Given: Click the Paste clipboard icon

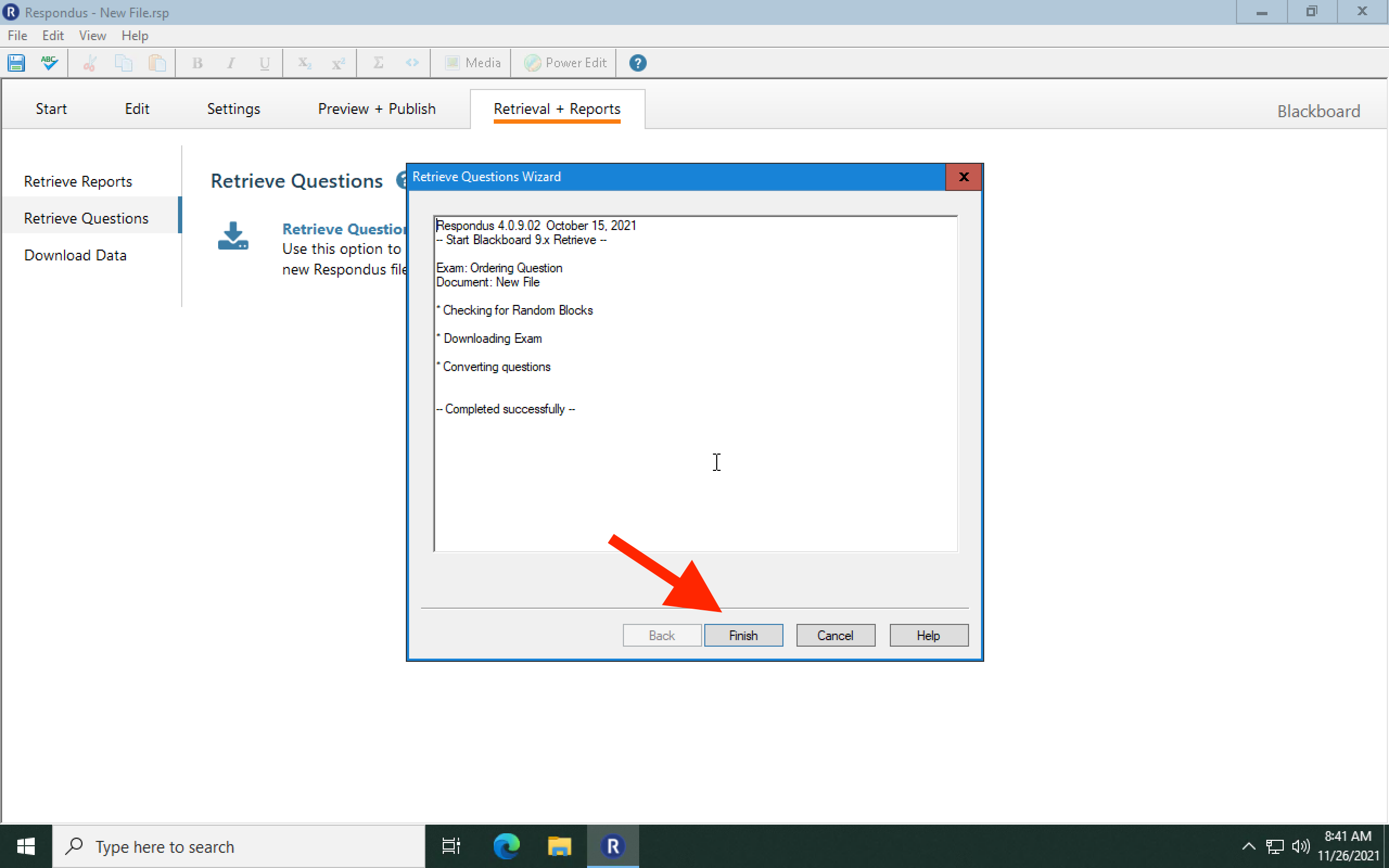Looking at the screenshot, I should pyautogui.click(x=157, y=62).
